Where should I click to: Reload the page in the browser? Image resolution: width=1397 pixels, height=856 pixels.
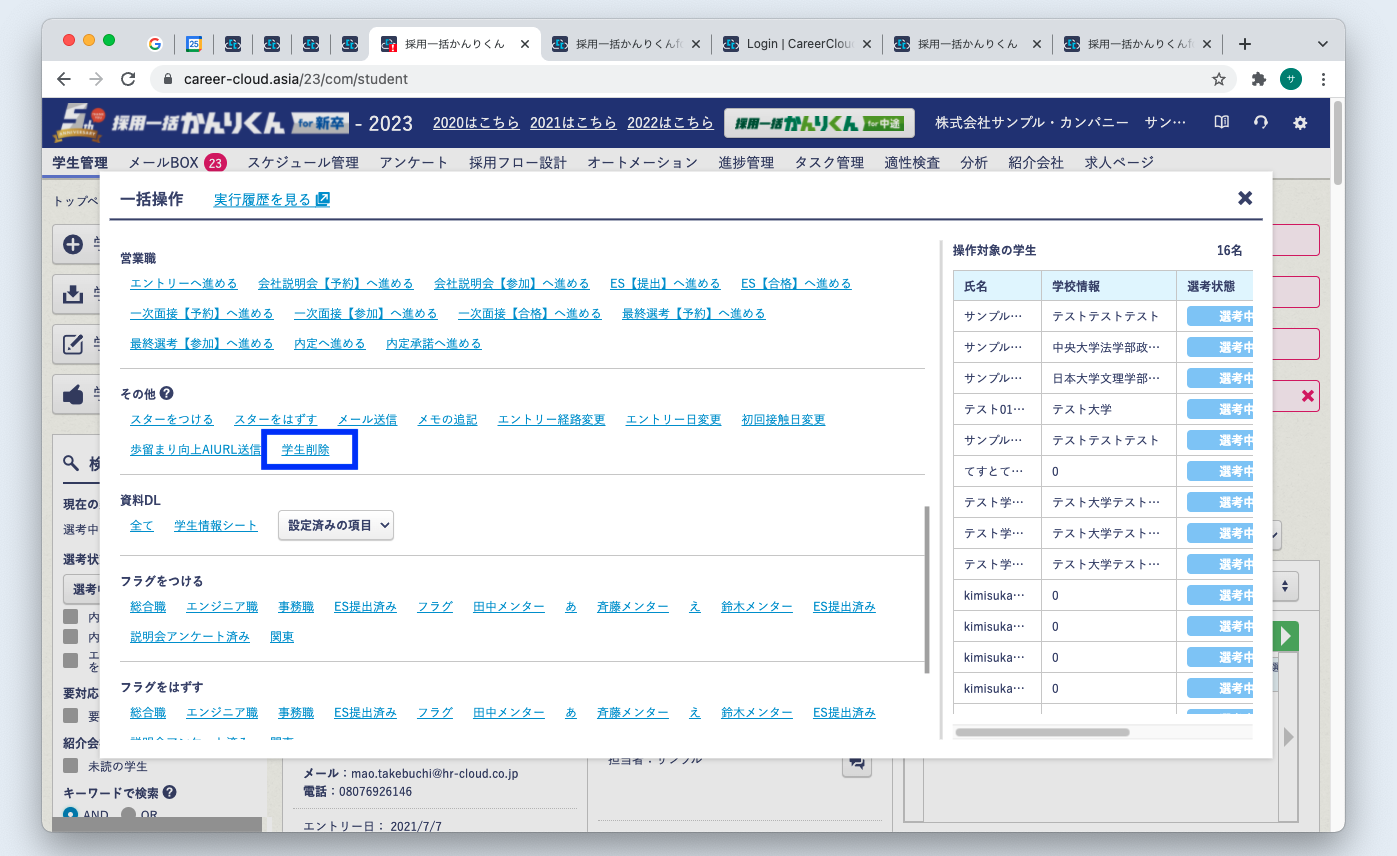(128, 79)
